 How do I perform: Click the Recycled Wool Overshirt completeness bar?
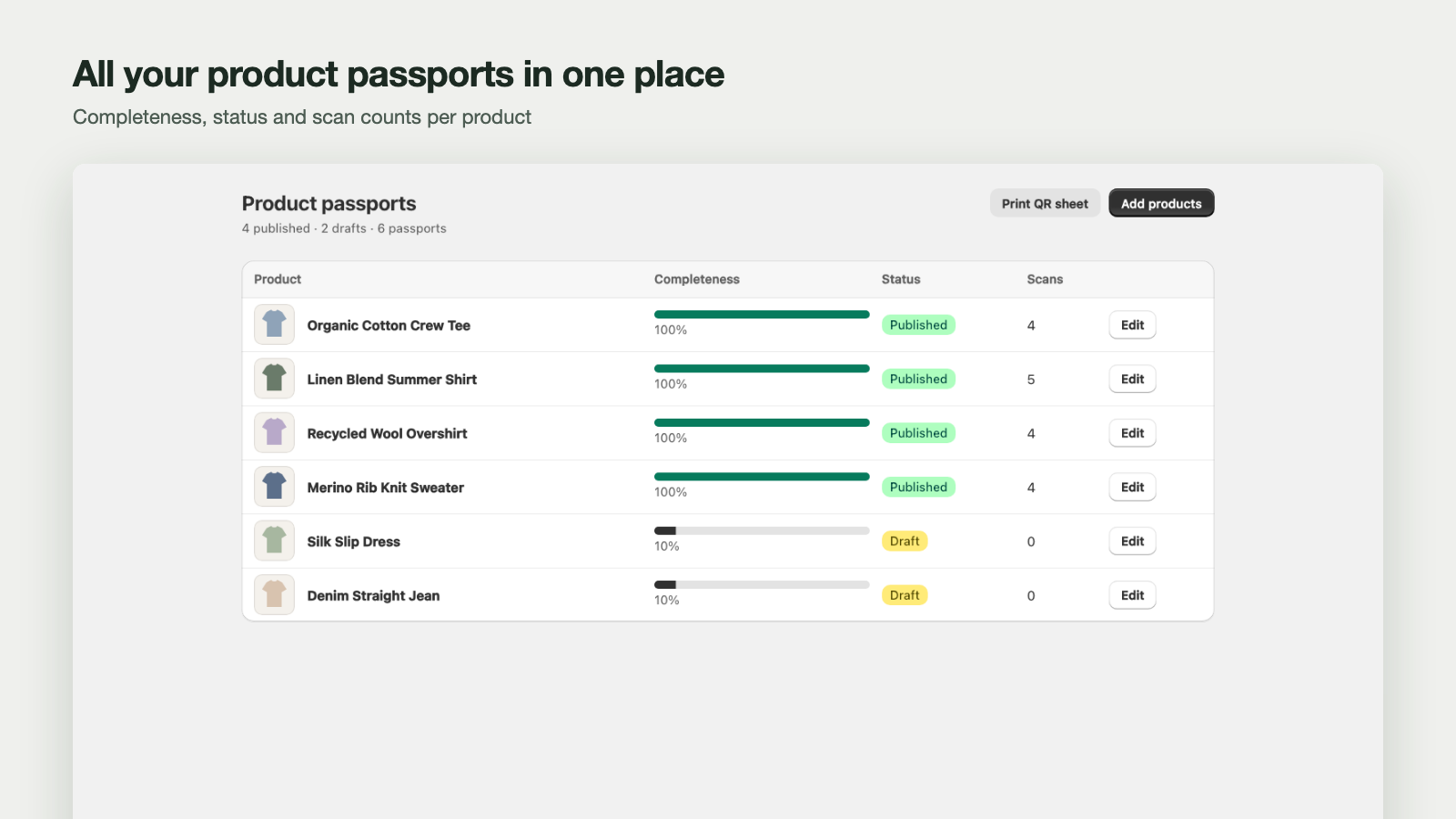[x=762, y=422]
